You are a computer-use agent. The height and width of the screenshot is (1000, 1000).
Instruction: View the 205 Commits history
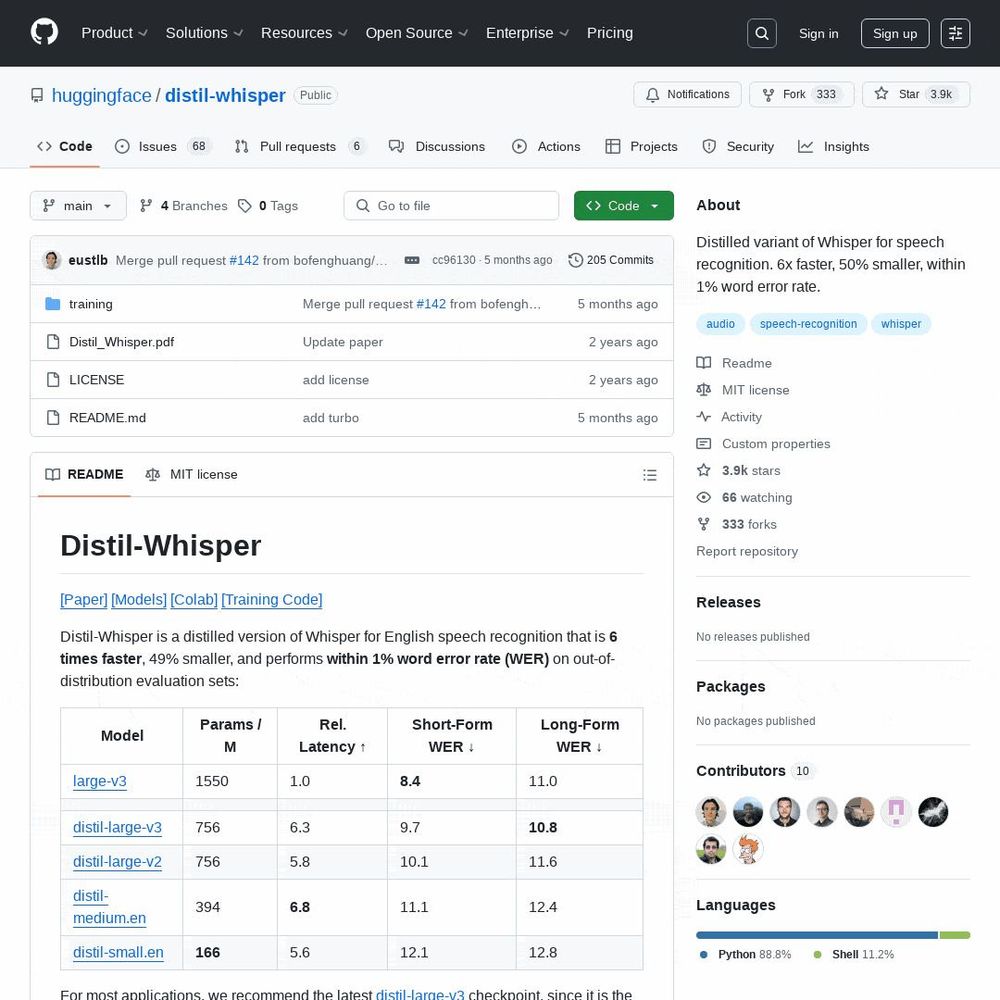pyautogui.click(x=611, y=260)
